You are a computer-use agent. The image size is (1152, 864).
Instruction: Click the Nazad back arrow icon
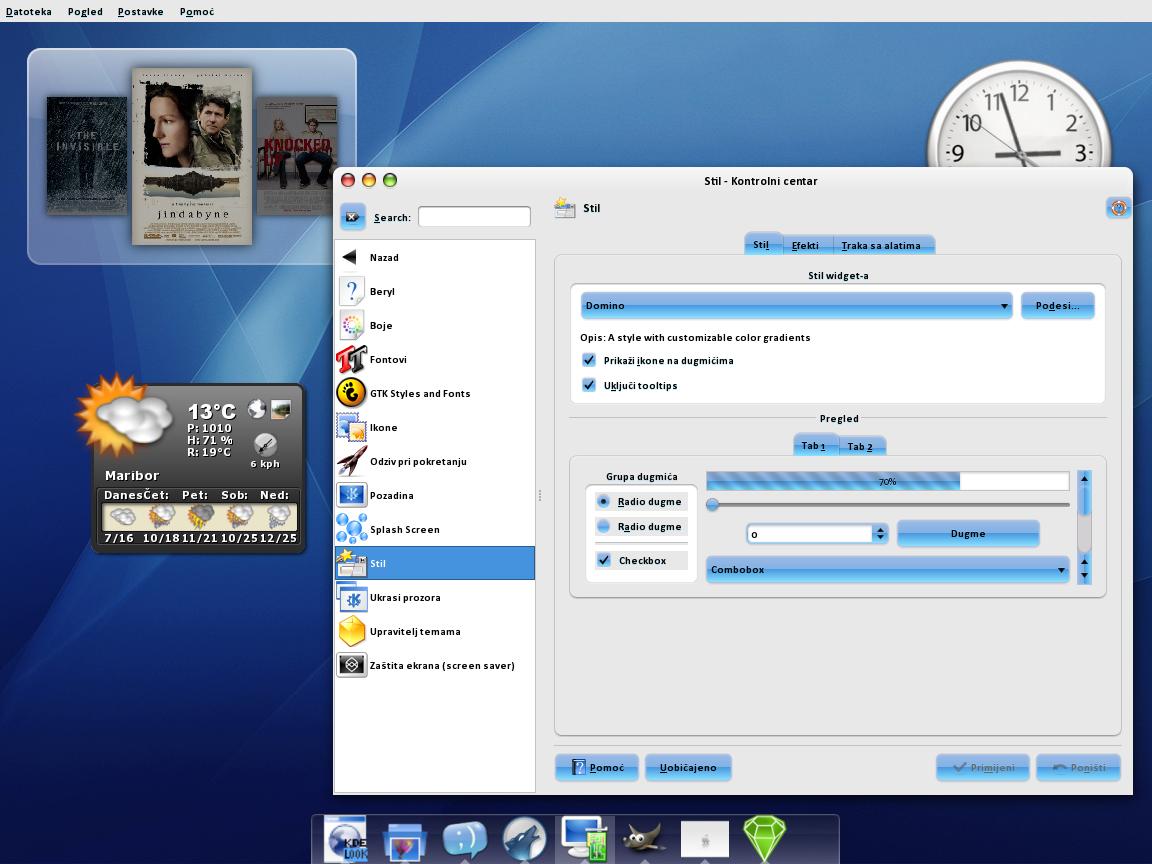point(350,257)
